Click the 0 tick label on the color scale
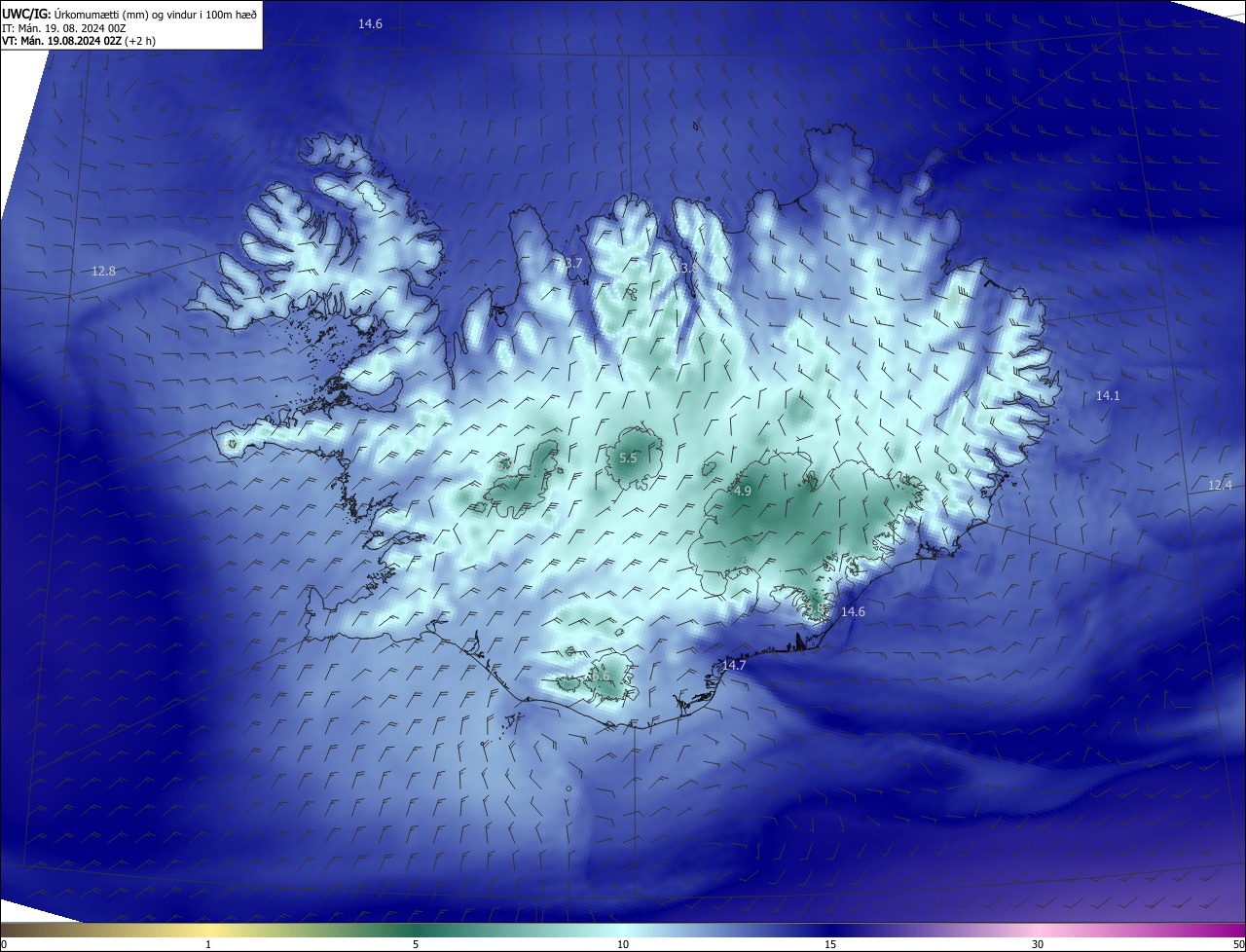This screenshot has width=1246, height=952. tap(4, 944)
